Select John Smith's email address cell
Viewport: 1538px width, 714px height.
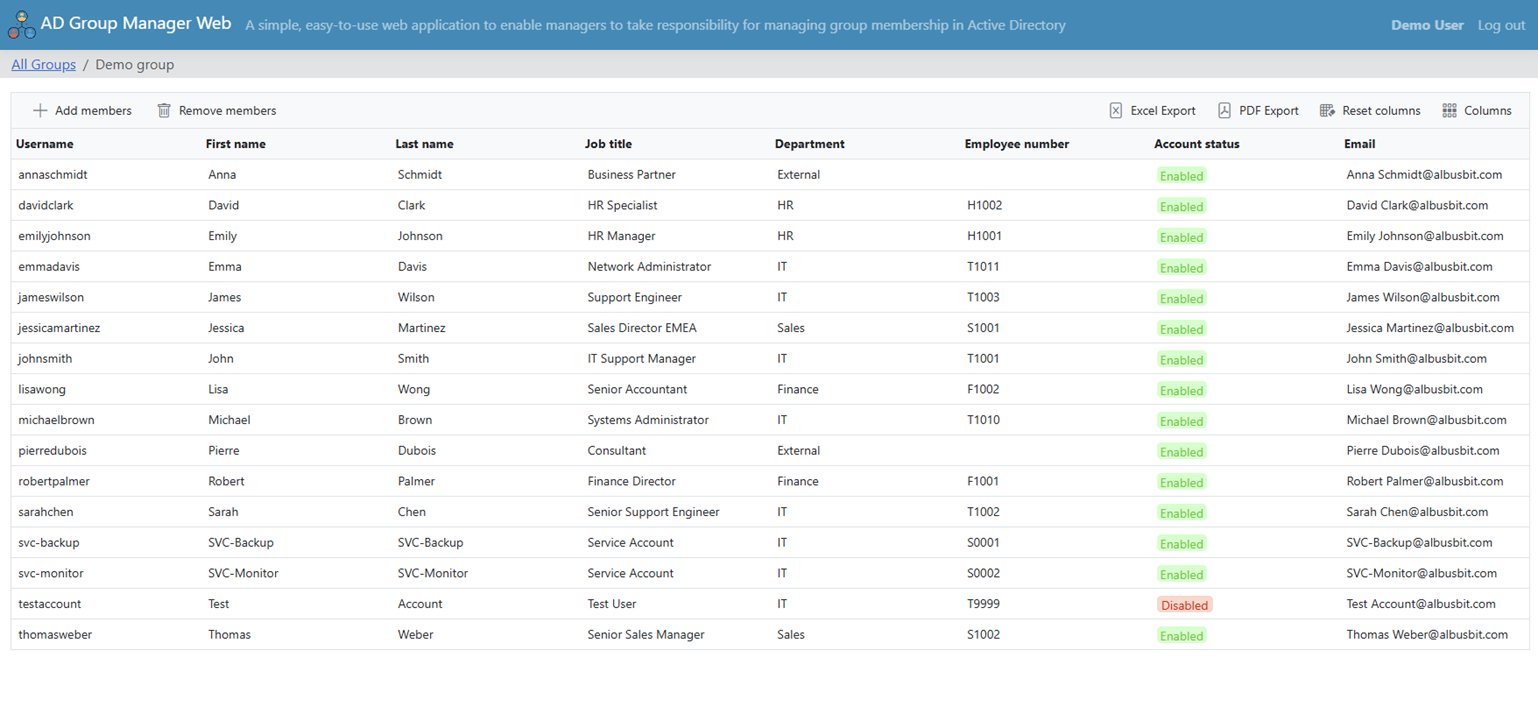coord(1416,359)
